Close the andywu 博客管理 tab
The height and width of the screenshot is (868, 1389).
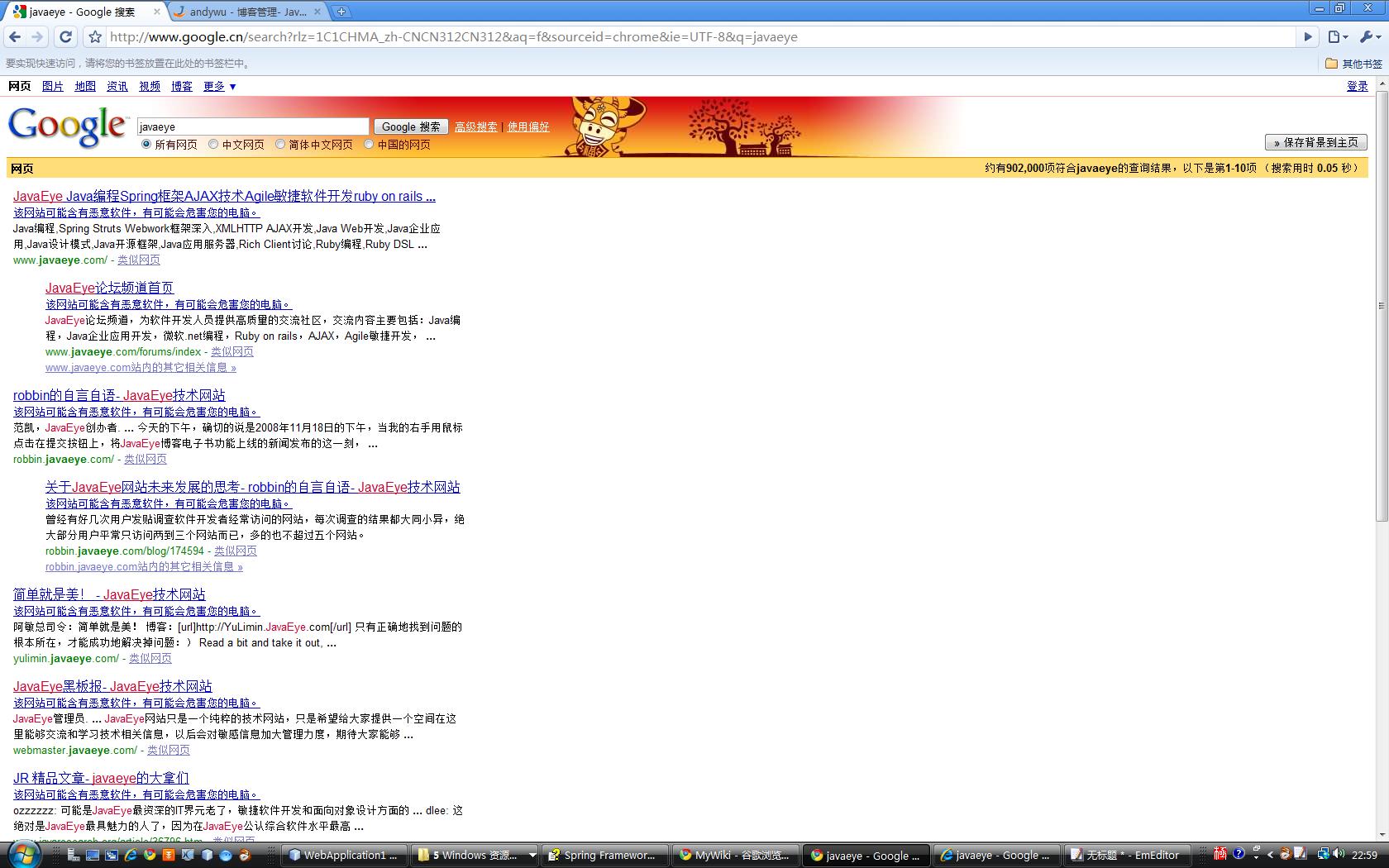pos(317,12)
